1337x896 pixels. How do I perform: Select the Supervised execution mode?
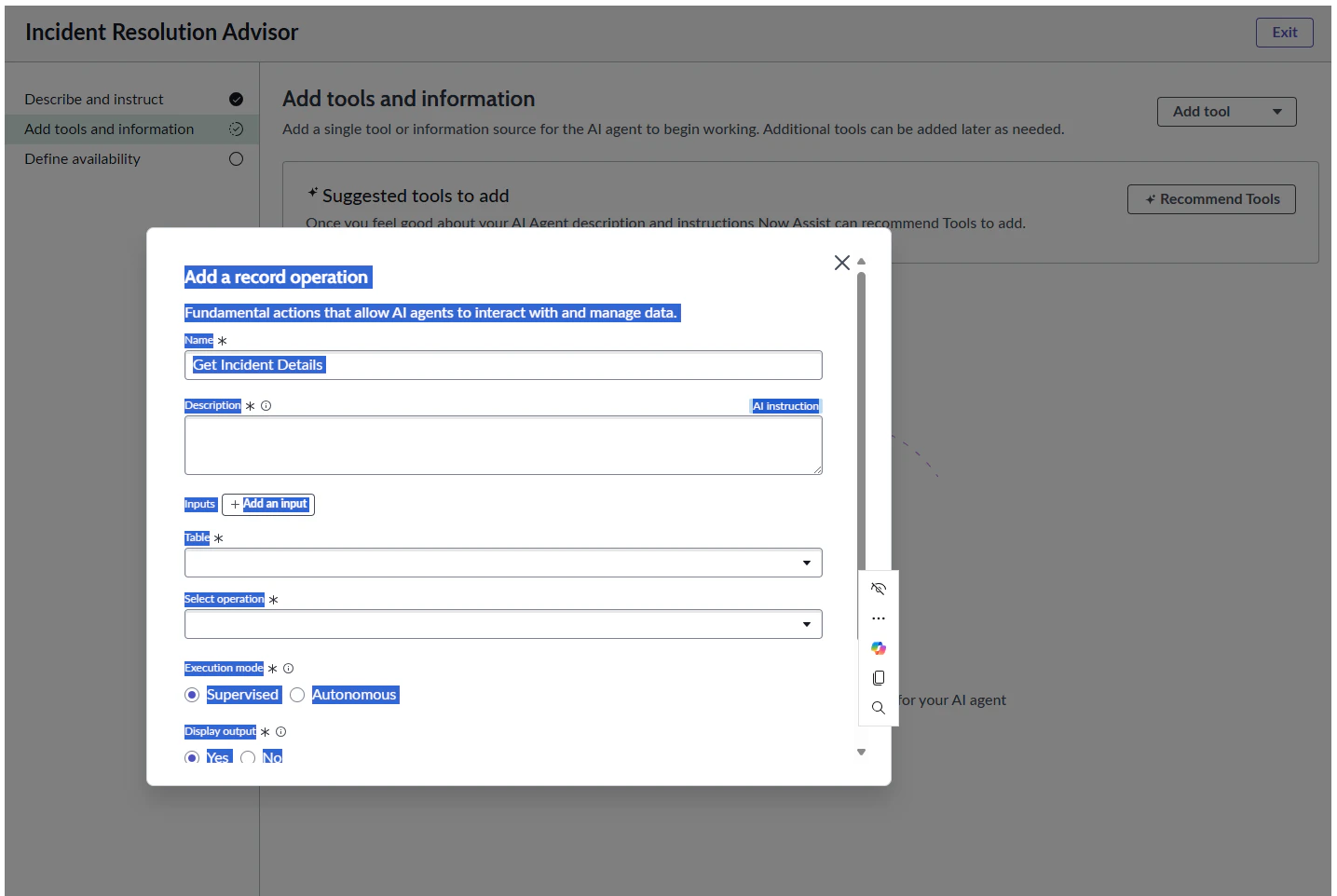(x=192, y=695)
